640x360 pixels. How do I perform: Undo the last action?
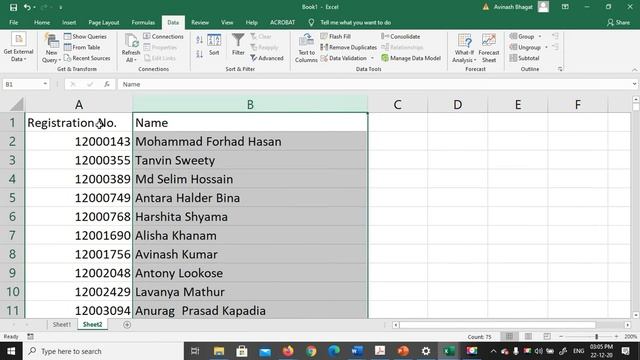(x=27, y=7)
